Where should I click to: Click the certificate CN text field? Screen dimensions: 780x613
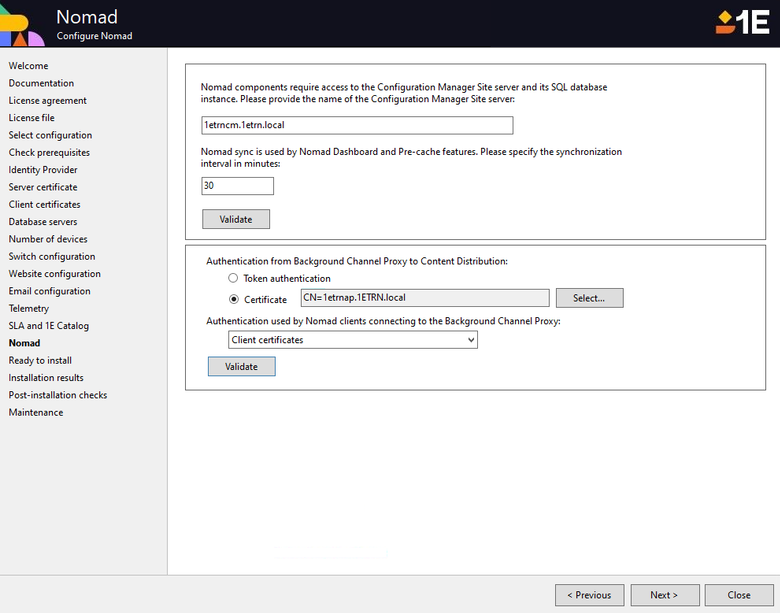tap(424, 298)
